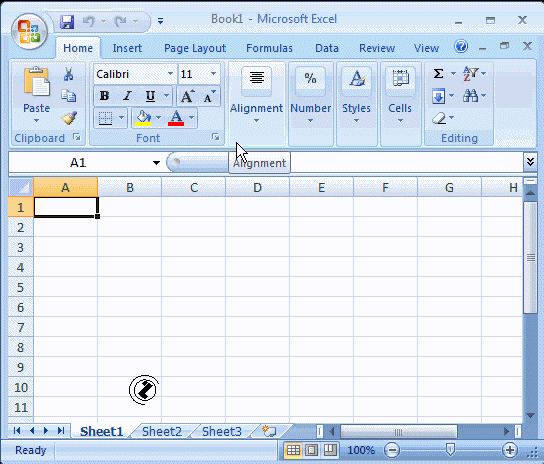Insert AutoSum with the sigma icon
Screen dimensions: 544x464
[x=438, y=74]
